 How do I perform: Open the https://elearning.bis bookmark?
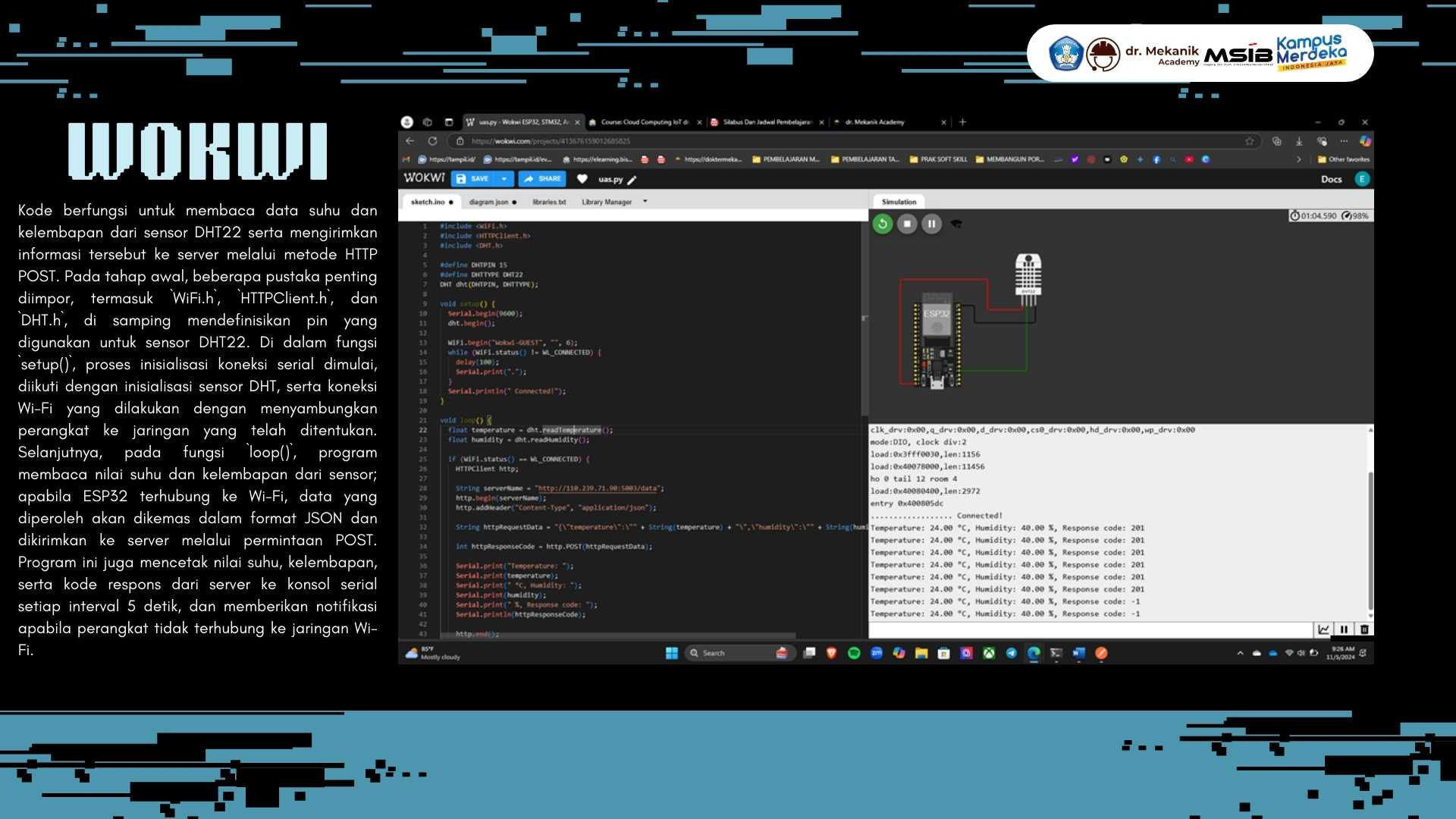pos(597,159)
